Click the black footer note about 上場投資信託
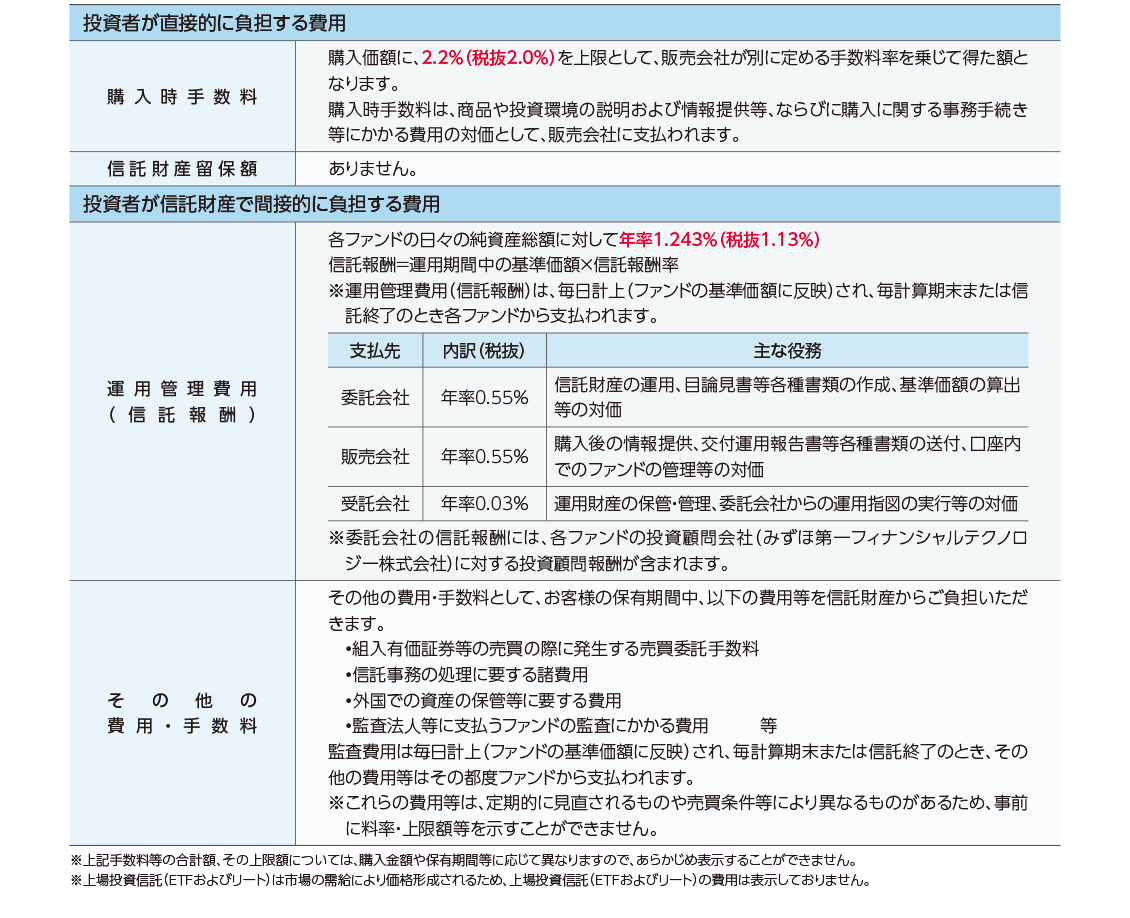 pyautogui.click(x=470, y=881)
